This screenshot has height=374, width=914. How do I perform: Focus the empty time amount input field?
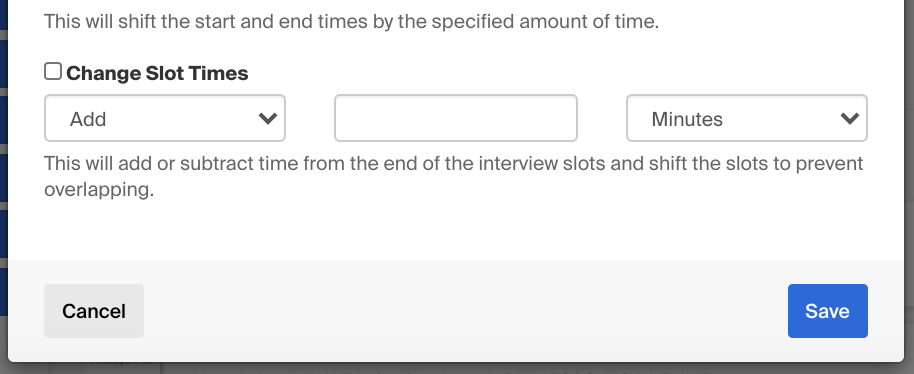coord(456,118)
